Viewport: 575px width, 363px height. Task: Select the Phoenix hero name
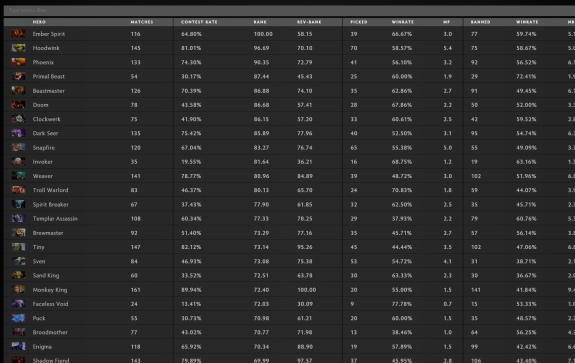pos(43,62)
